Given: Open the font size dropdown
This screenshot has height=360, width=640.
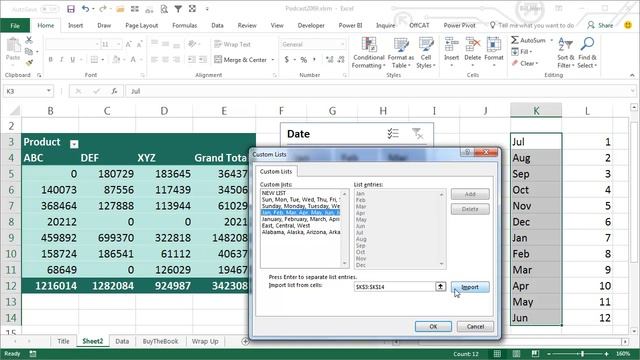Looking at the screenshot, I should [119, 44].
